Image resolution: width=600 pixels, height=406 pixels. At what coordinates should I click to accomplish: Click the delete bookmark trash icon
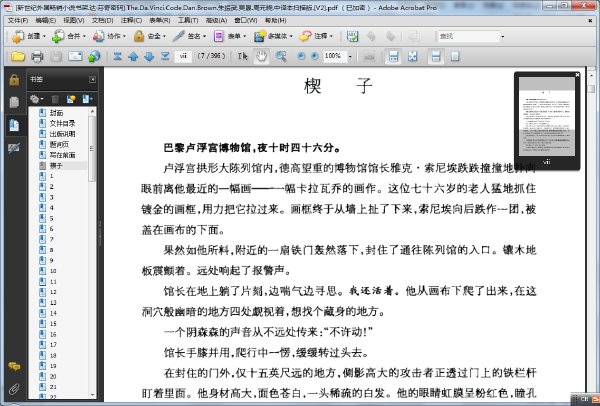click(x=55, y=99)
